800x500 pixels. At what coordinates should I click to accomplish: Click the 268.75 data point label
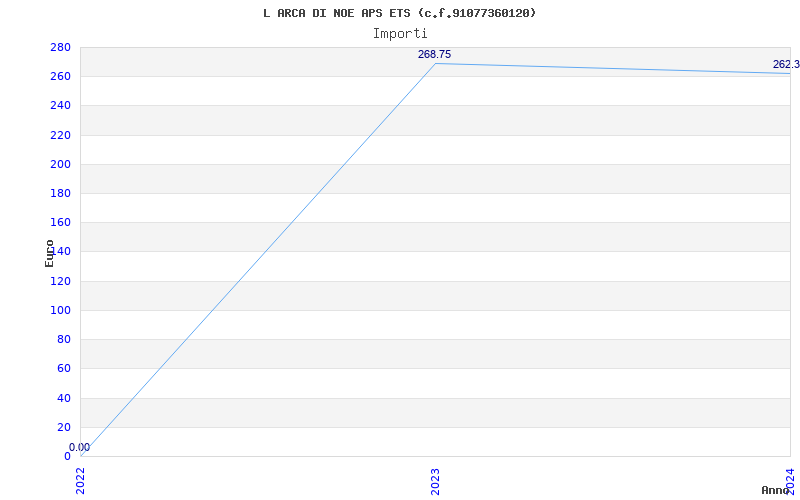pos(434,55)
